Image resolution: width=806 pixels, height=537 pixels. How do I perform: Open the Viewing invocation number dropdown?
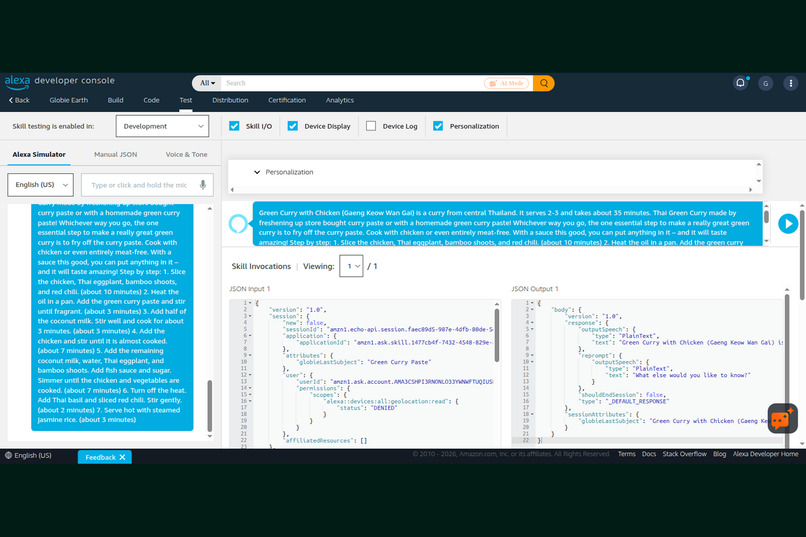[351, 266]
